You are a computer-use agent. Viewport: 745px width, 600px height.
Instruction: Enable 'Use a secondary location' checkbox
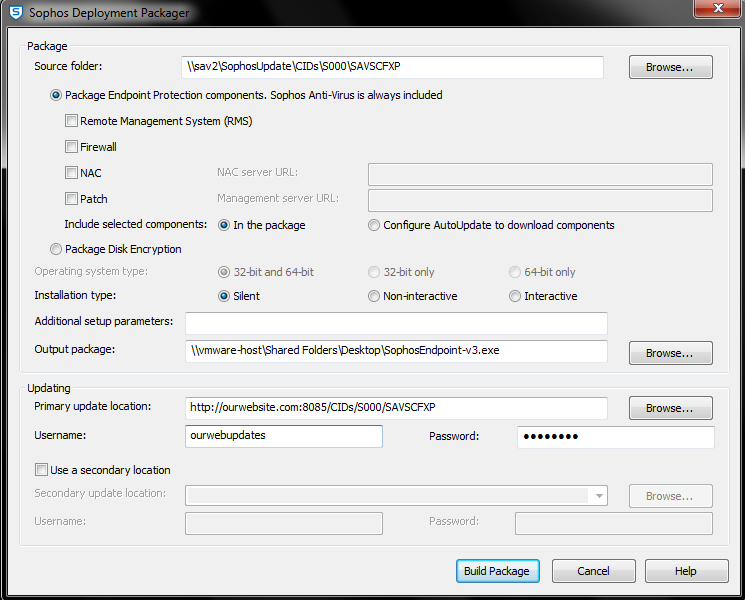click(41, 470)
